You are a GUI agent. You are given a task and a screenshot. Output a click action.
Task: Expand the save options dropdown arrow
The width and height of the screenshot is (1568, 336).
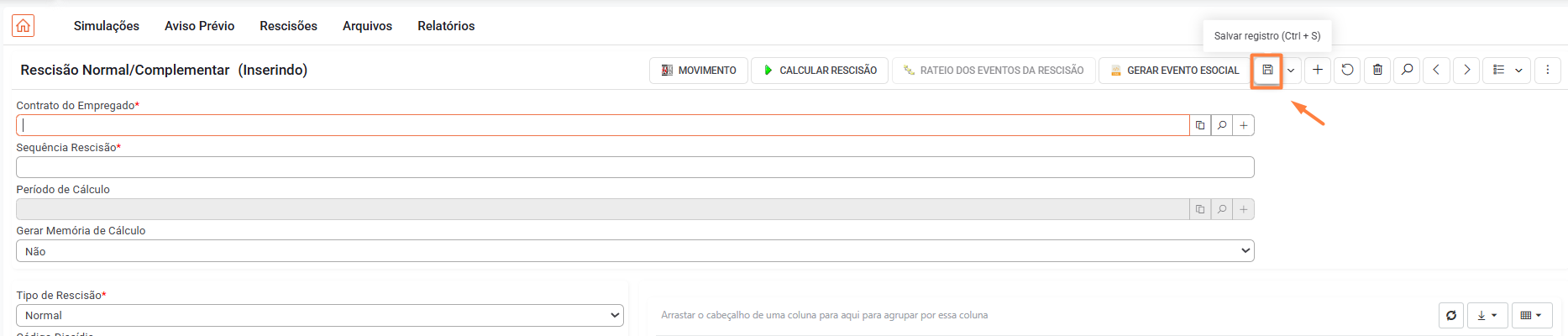pos(1291,70)
